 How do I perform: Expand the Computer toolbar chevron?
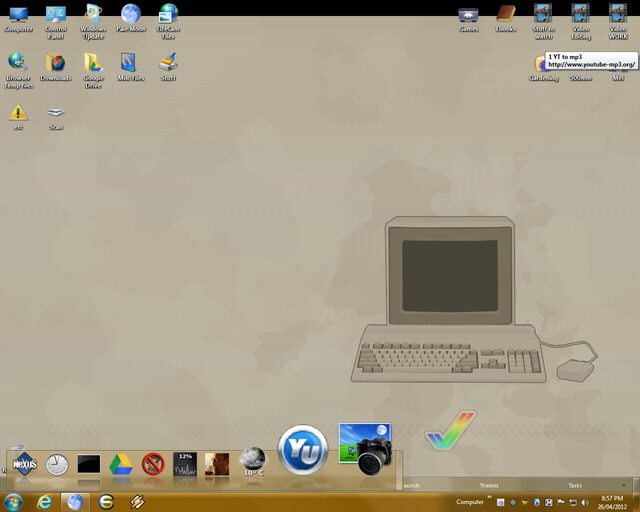point(489,497)
